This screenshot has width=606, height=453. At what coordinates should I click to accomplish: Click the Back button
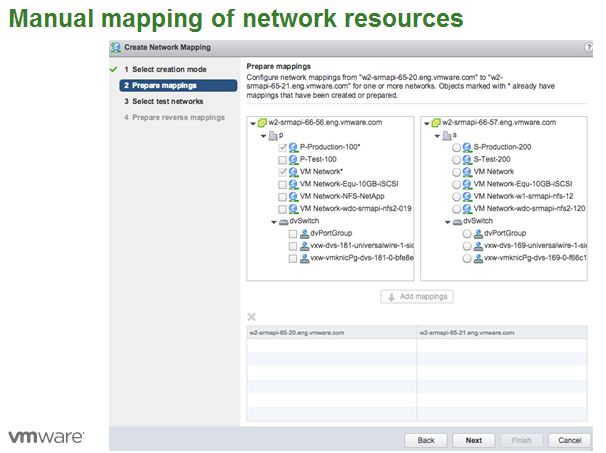click(x=425, y=440)
